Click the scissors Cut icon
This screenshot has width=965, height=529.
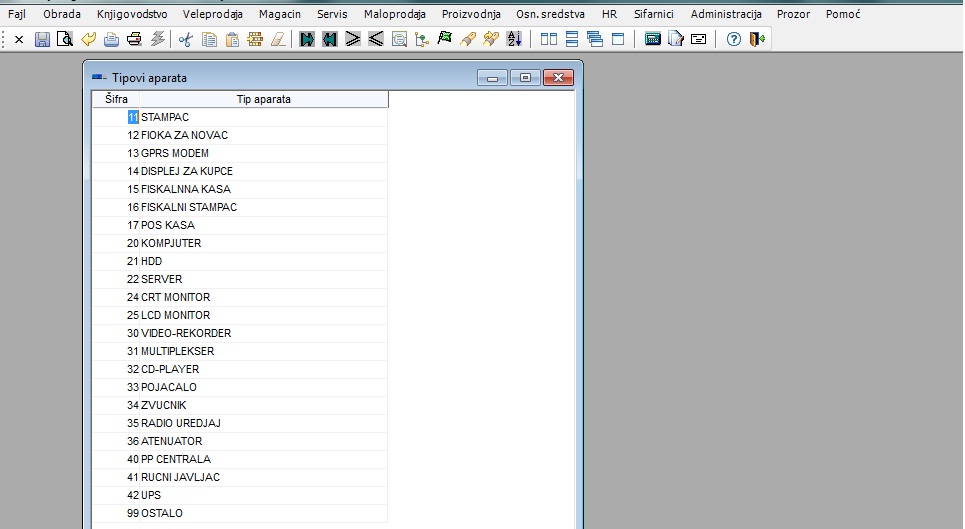[185, 40]
